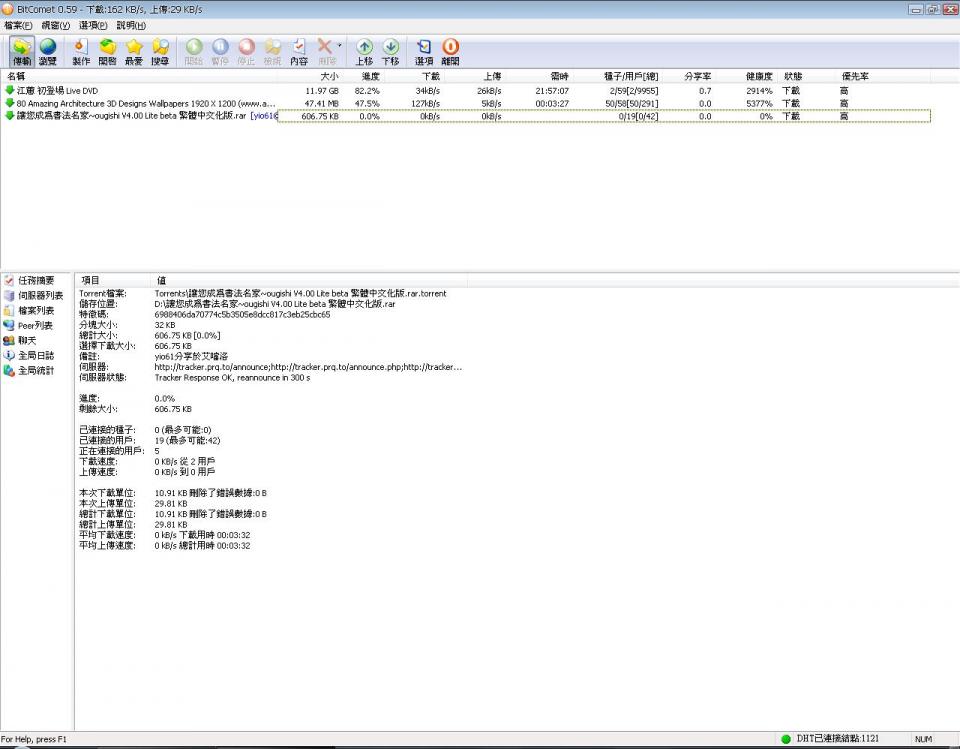This screenshot has width=960, height=749.
Task: Click the 搜尋 search toolbar icon
Action: tap(160, 51)
